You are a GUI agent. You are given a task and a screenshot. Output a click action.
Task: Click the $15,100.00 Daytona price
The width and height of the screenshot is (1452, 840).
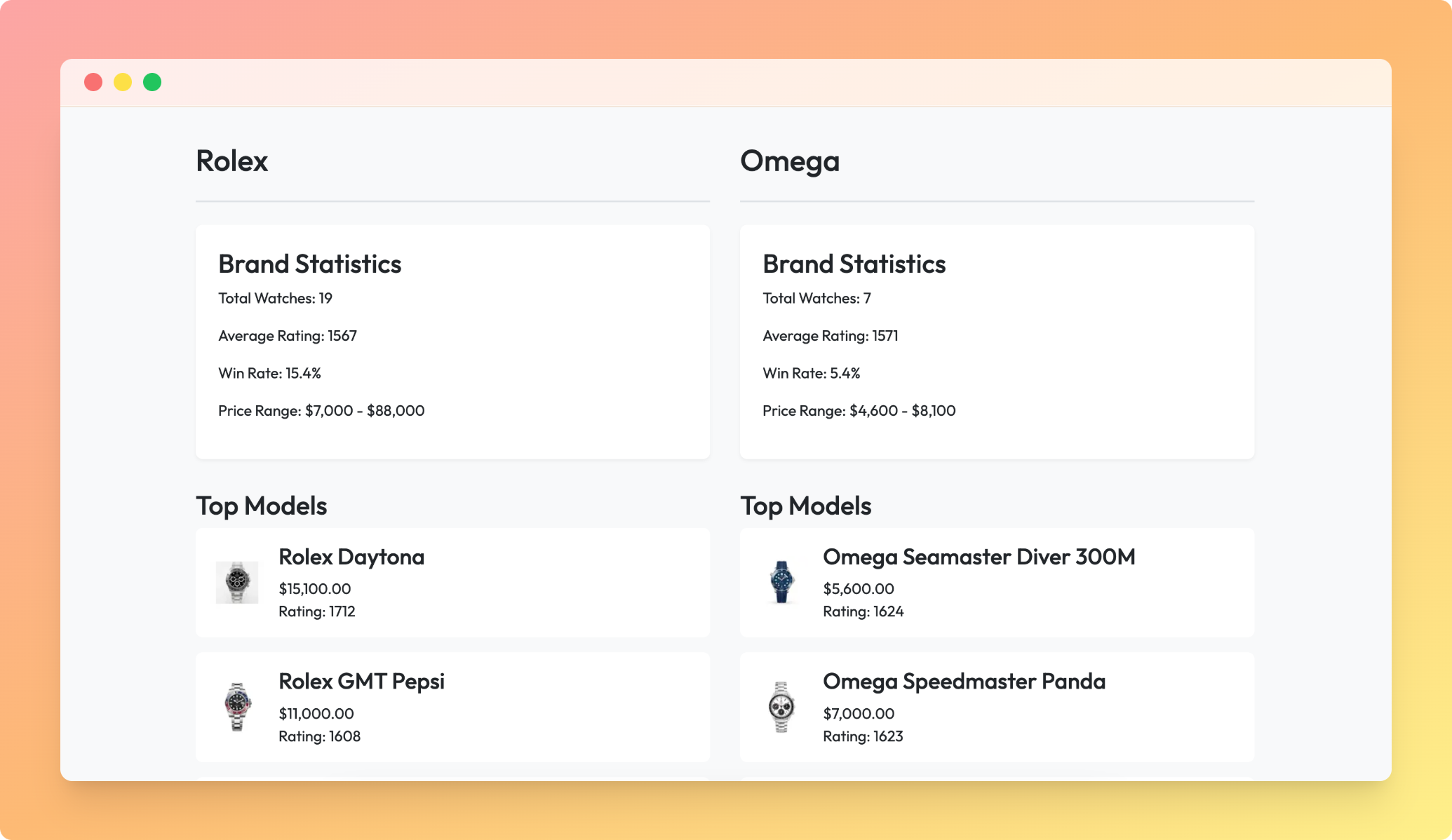[x=315, y=589]
